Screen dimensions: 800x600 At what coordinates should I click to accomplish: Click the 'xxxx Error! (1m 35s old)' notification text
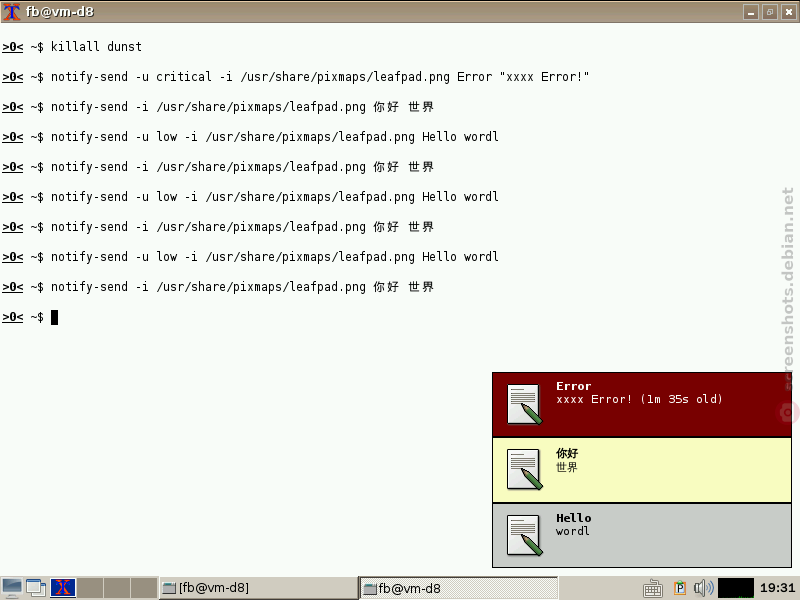click(639, 399)
